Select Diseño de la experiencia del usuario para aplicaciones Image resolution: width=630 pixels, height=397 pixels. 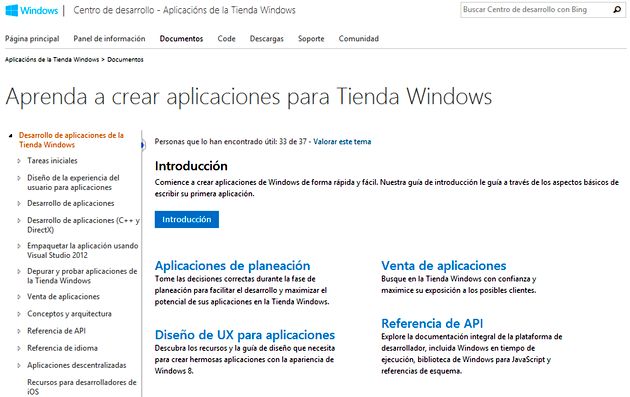[x=74, y=182]
